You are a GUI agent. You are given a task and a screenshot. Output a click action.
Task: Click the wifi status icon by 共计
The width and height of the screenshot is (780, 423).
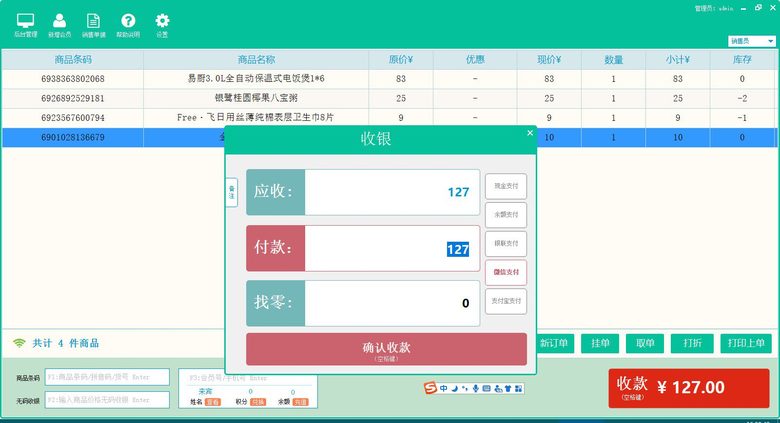19,343
